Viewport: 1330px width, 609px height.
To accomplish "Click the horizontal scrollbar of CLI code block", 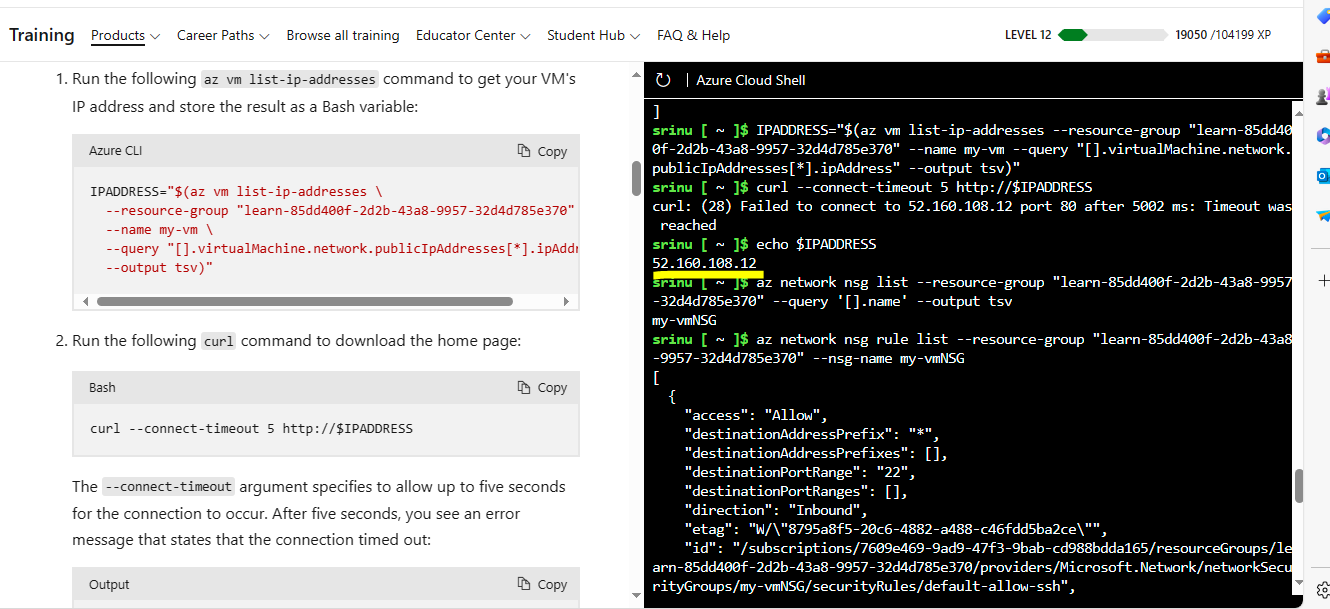I will pyautogui.click(x=304, y=301).
